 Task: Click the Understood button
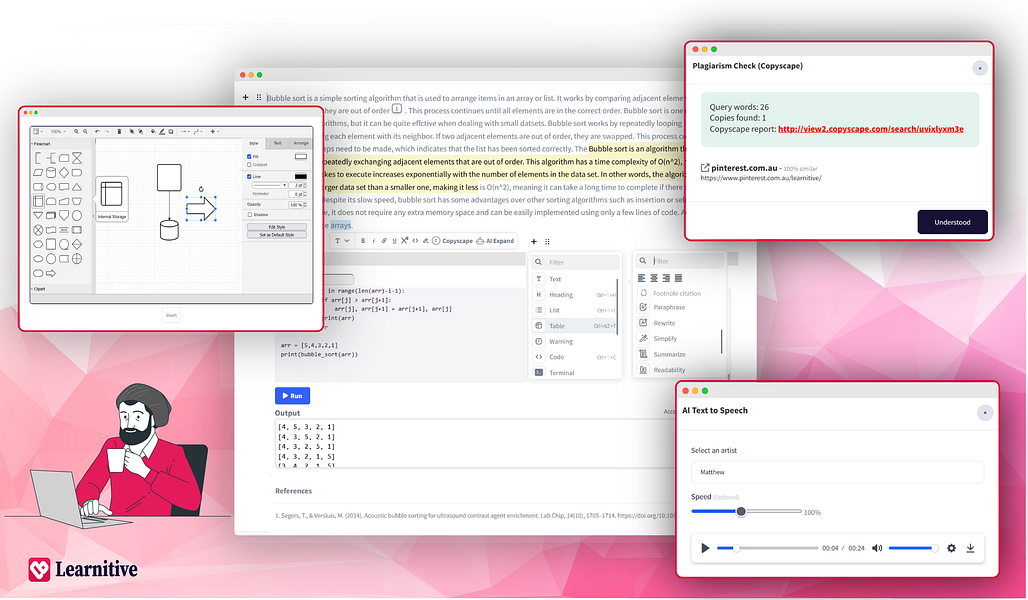(952, 222)
